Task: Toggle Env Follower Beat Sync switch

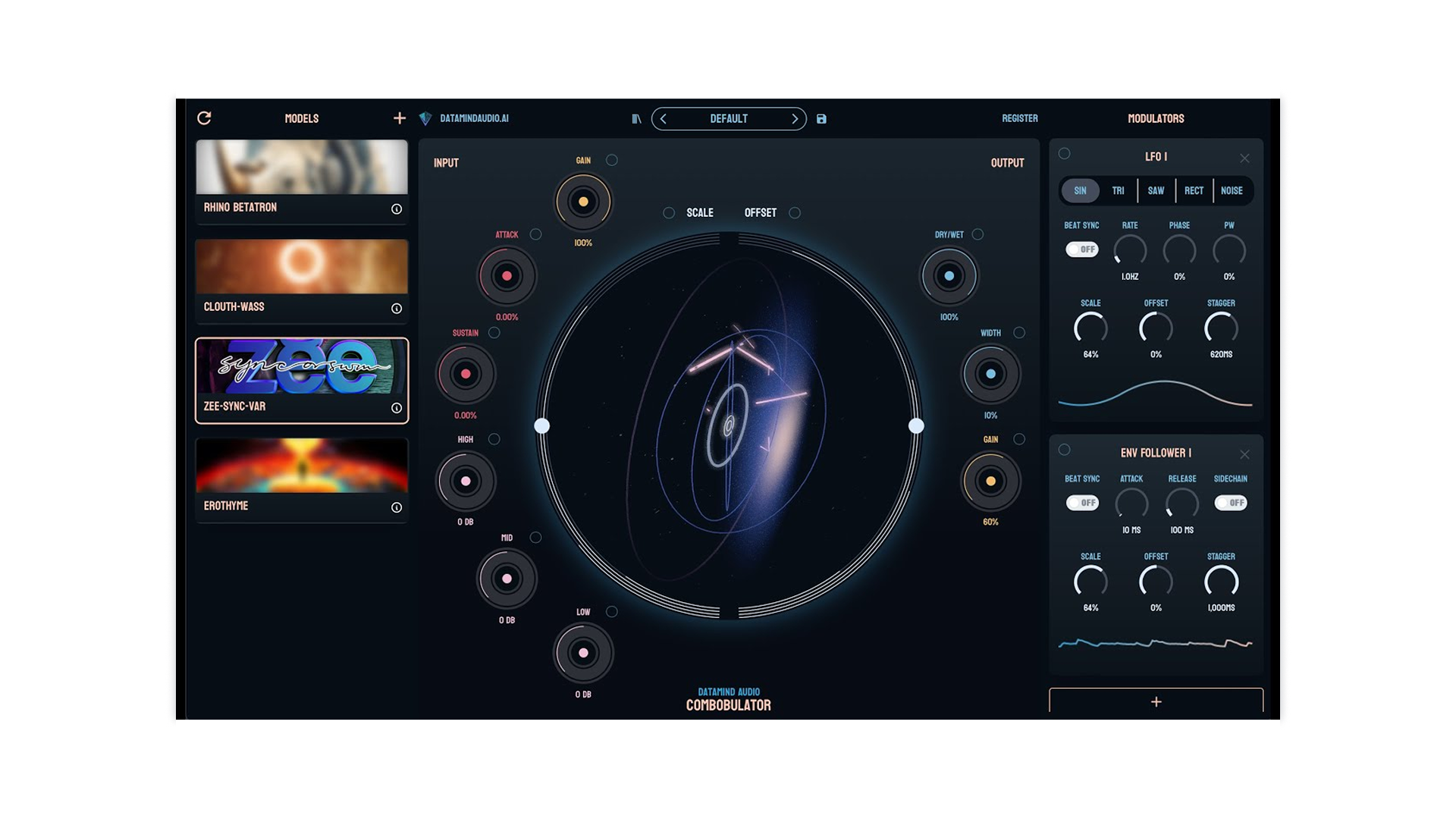Action: click(x=1081, y=503)
